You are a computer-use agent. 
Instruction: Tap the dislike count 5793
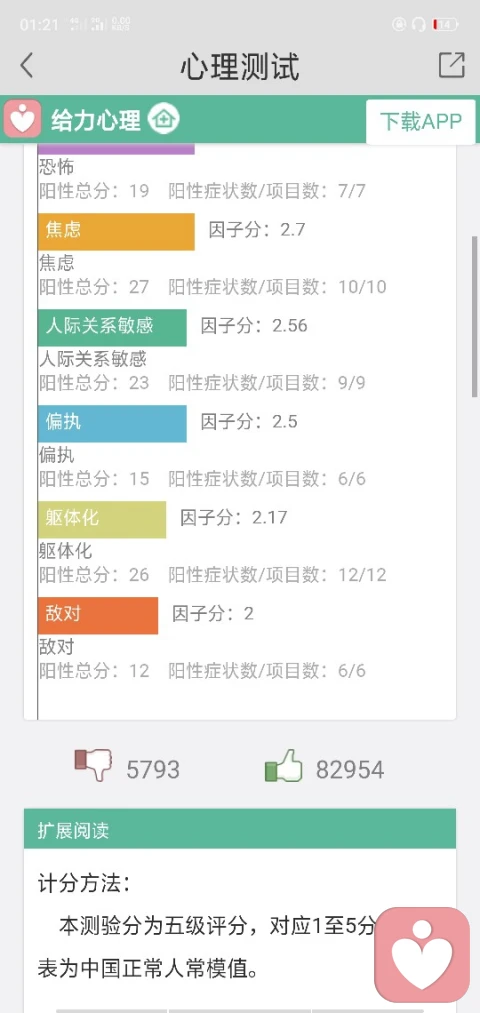click(x=153, y=770)
